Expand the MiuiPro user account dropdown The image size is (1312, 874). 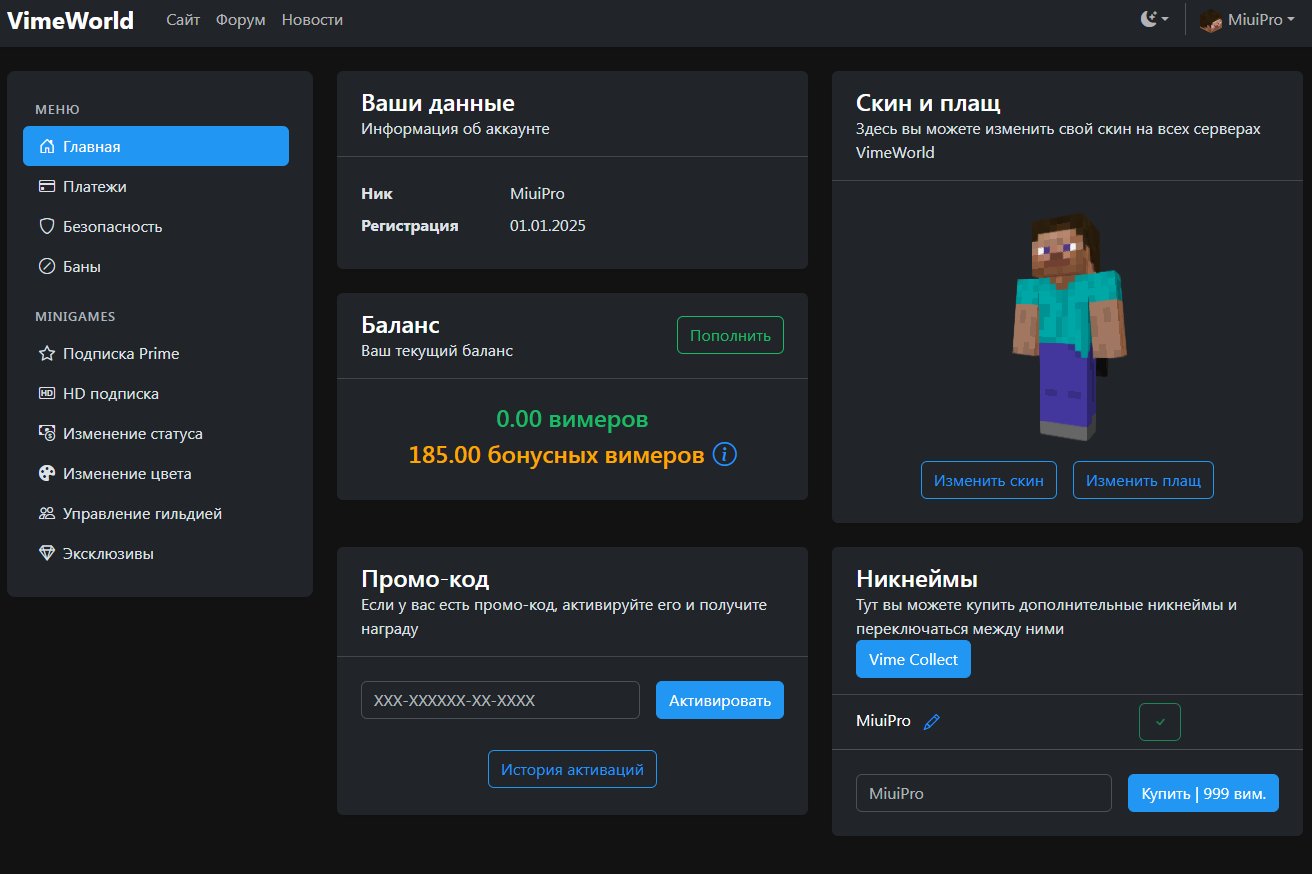1247,20
